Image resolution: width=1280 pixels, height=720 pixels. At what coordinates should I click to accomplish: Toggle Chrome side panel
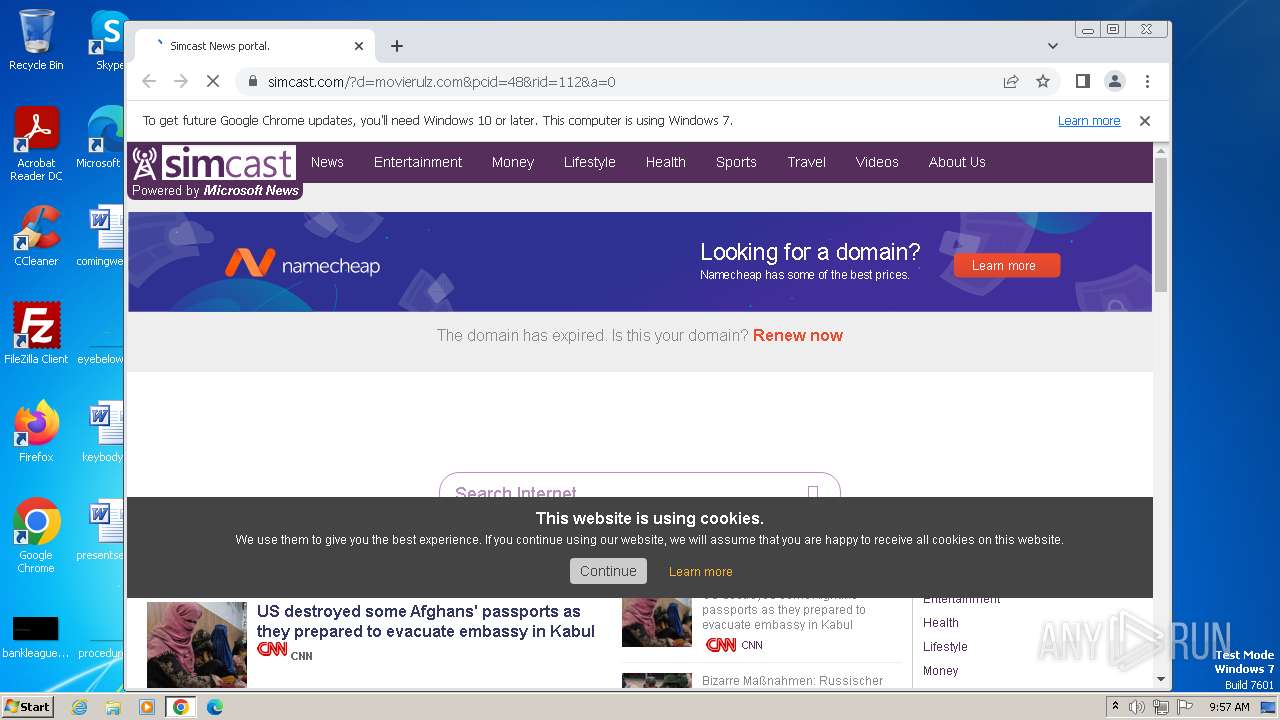1082,82
